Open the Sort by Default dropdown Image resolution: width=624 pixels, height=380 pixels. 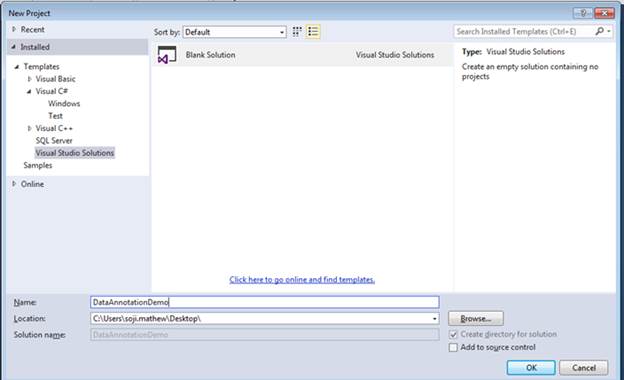coord(234,32)
